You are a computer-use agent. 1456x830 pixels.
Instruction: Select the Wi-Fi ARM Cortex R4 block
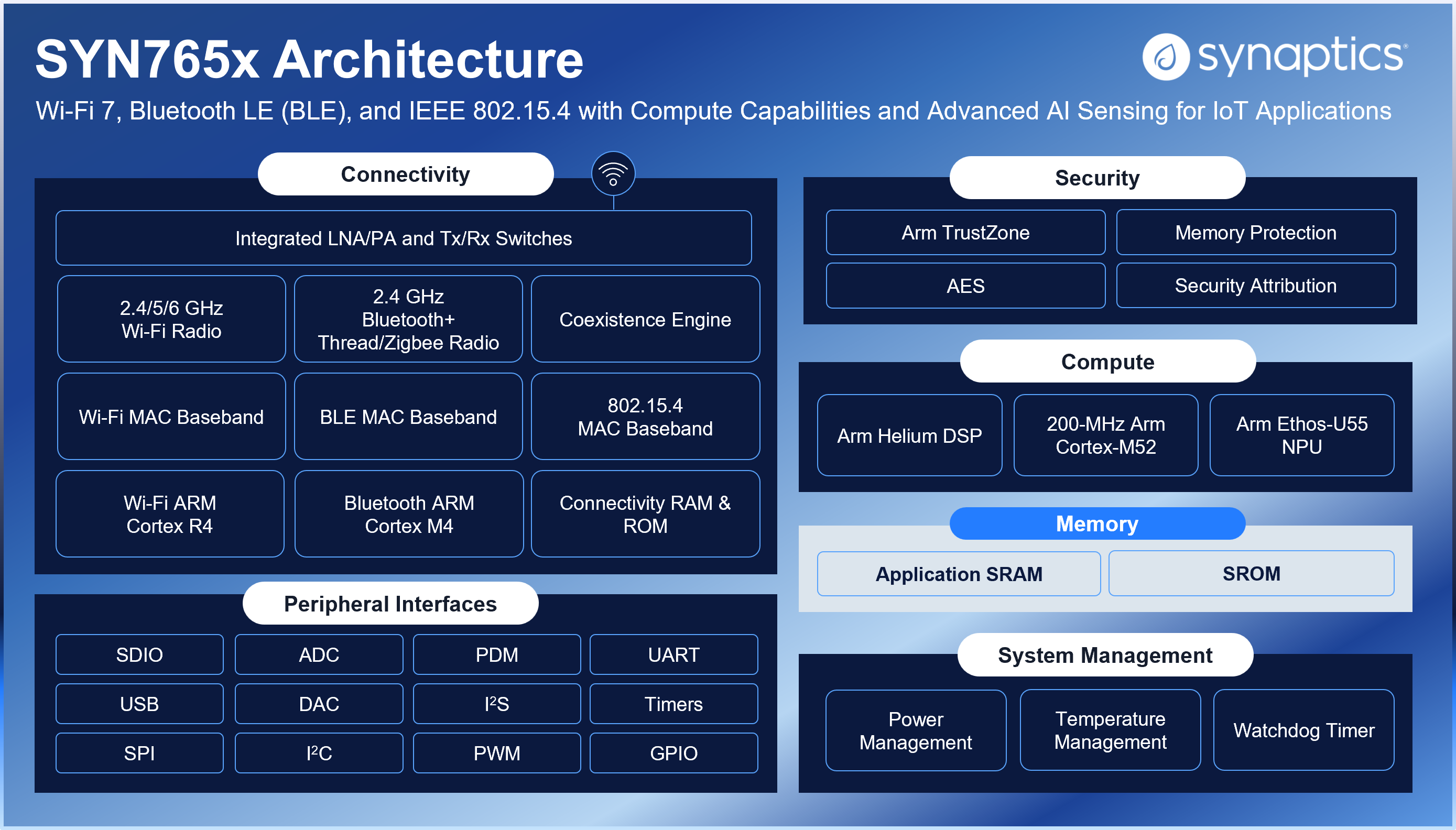pos(170,514)
